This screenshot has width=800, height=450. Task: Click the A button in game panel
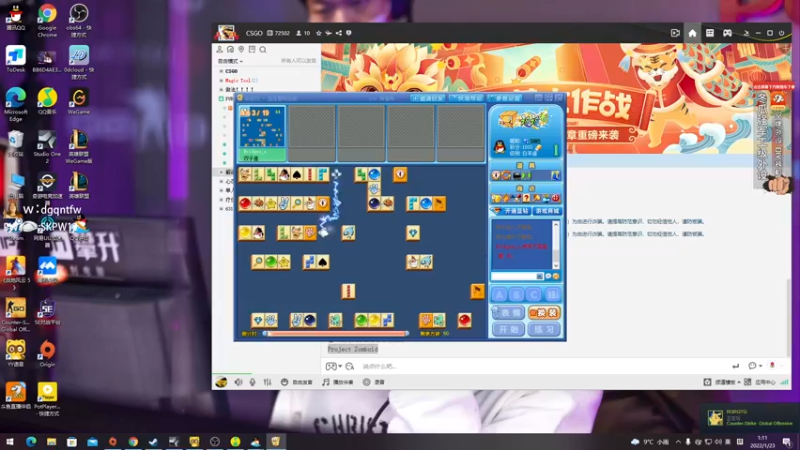(x=499, y=295)
